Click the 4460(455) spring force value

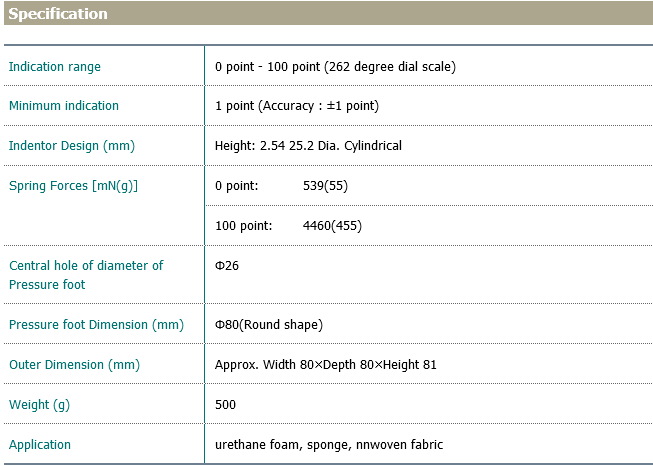click(x=332, y=226)
